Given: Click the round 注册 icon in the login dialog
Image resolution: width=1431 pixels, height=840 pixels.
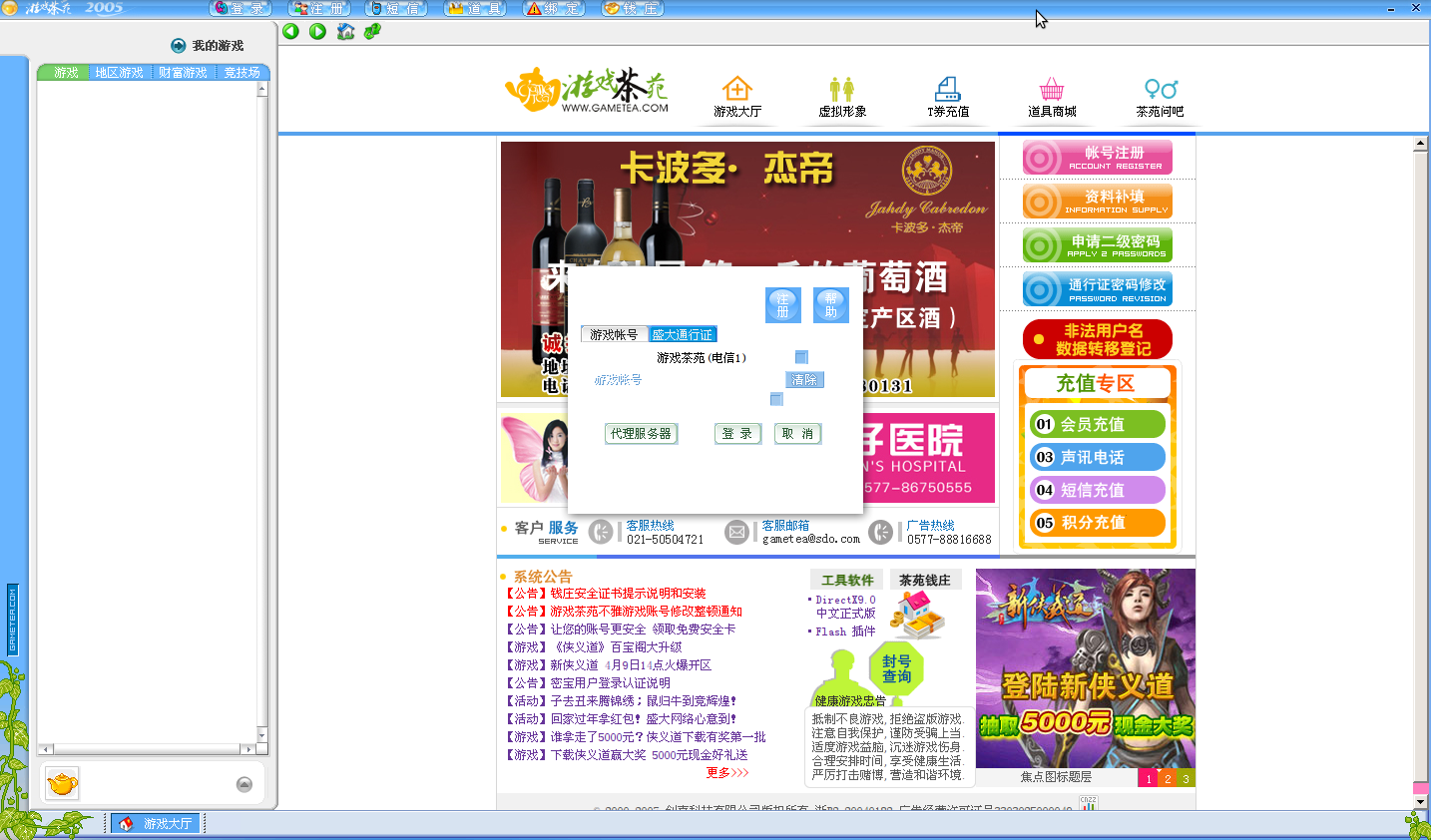Looking at the screenshot, I should pos(782,305).
